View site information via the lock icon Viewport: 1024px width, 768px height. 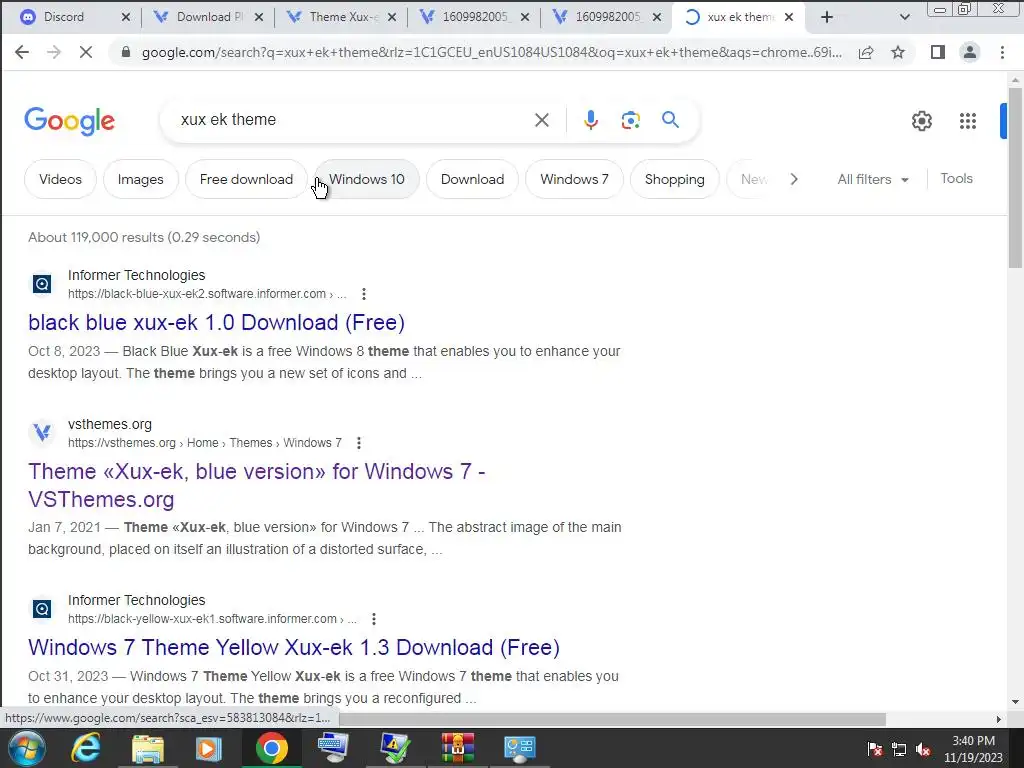pos(125,52)
